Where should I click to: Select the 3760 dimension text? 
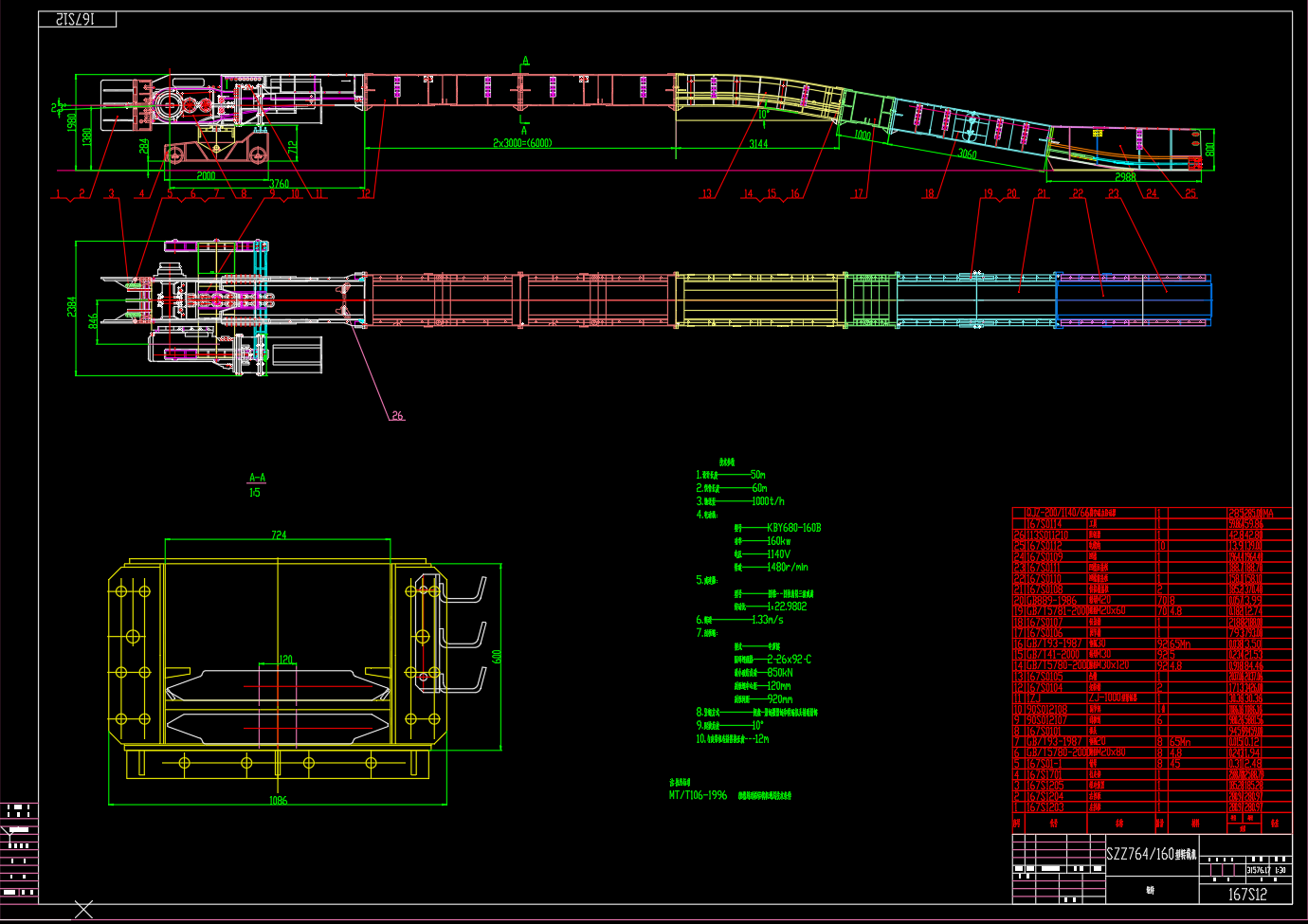coord(279,184)
